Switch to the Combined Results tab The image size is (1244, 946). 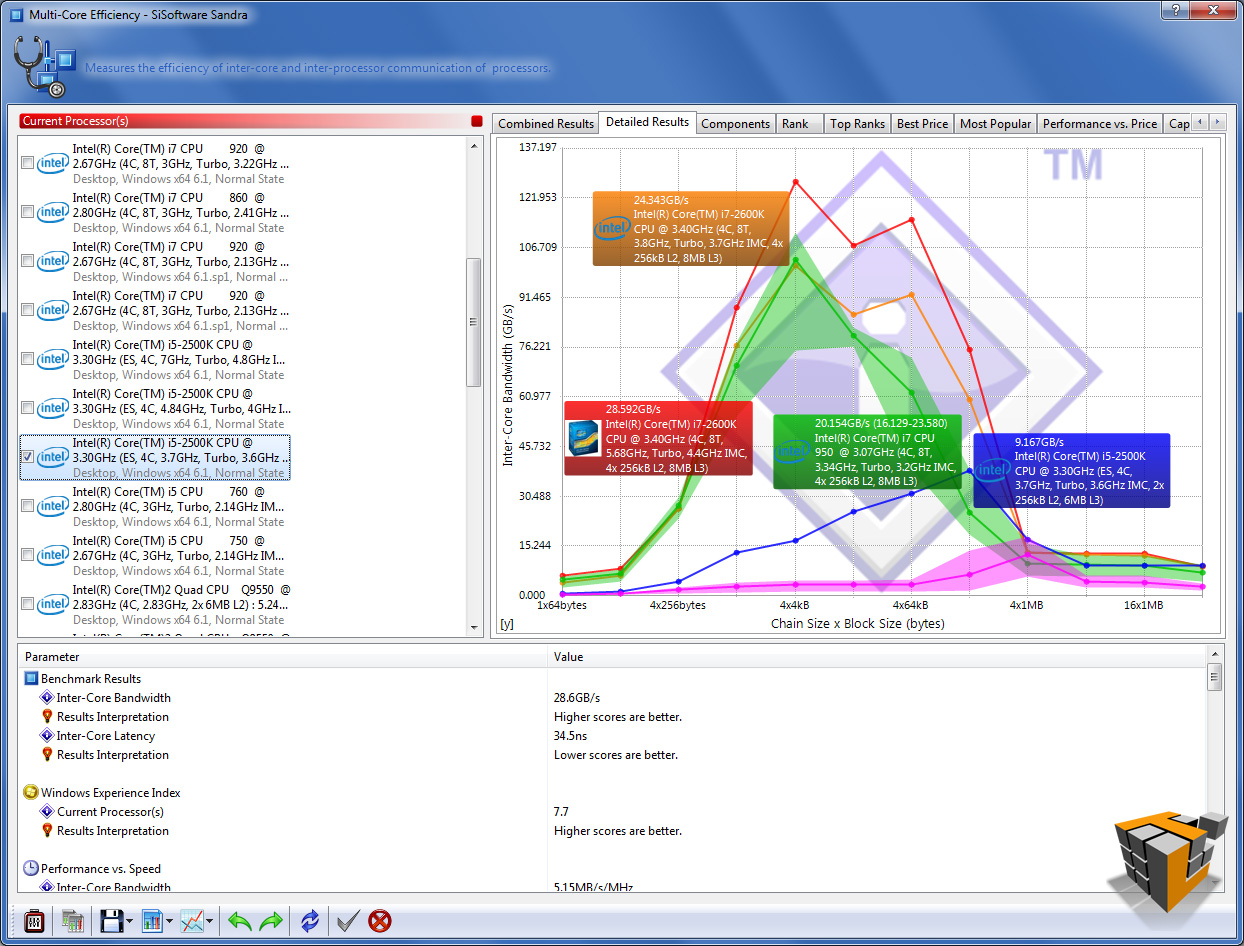click(x=545, y=124)
